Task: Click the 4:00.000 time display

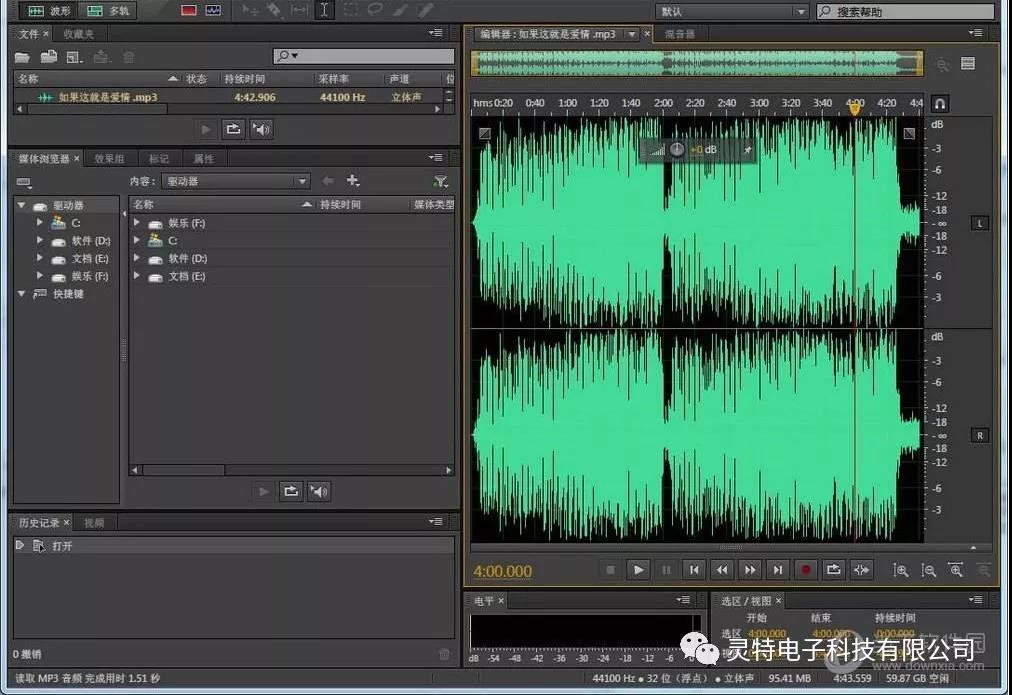Action: (x=503, y=571)
